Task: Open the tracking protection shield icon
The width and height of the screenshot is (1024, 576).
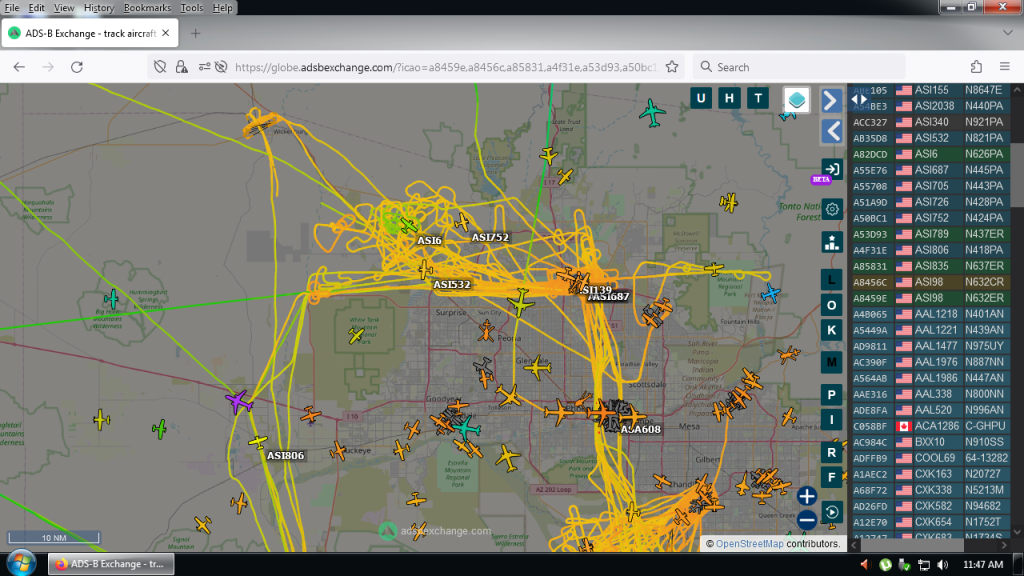Action: coord(160,67)
